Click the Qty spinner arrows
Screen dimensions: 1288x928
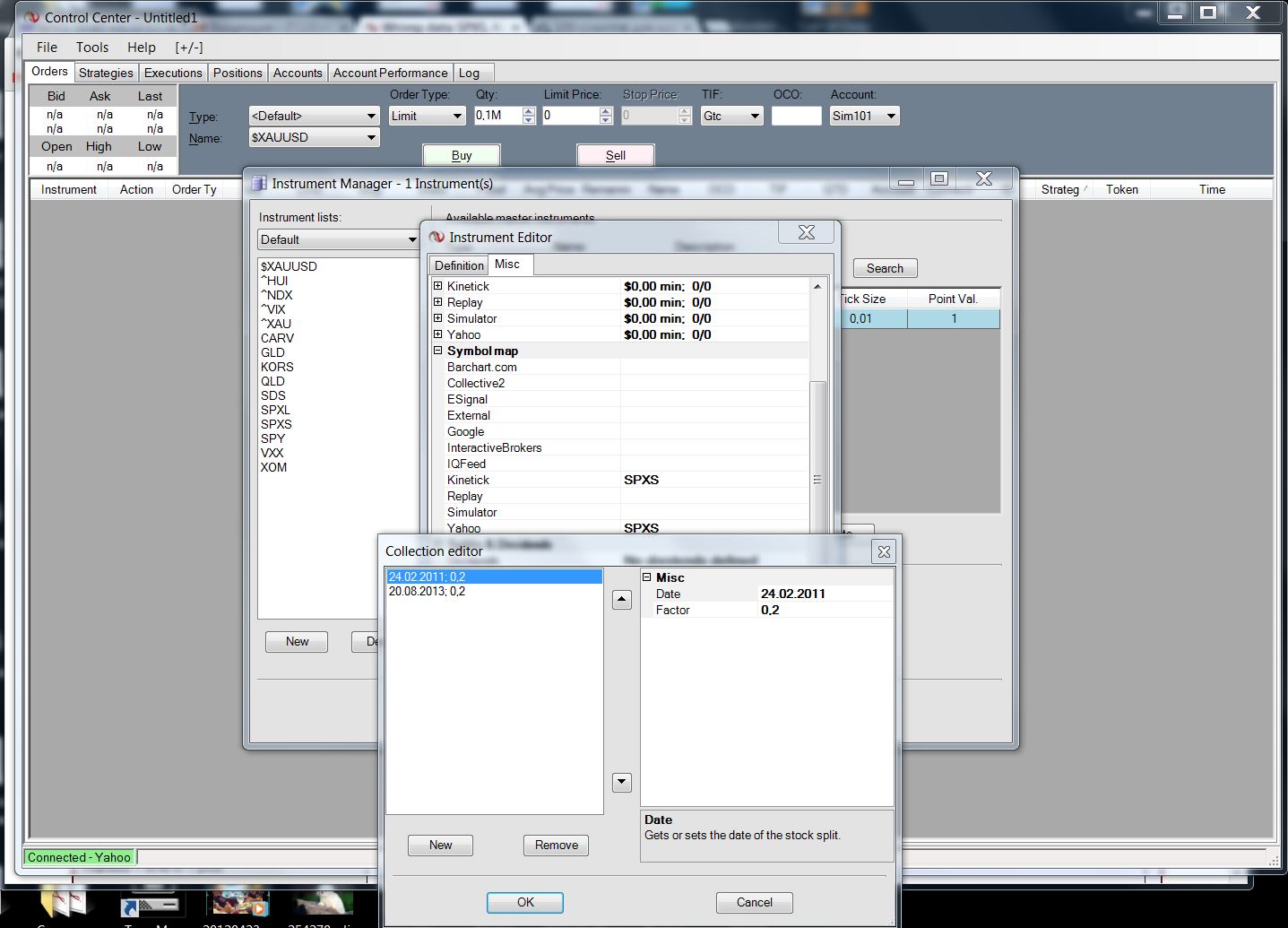529,116
